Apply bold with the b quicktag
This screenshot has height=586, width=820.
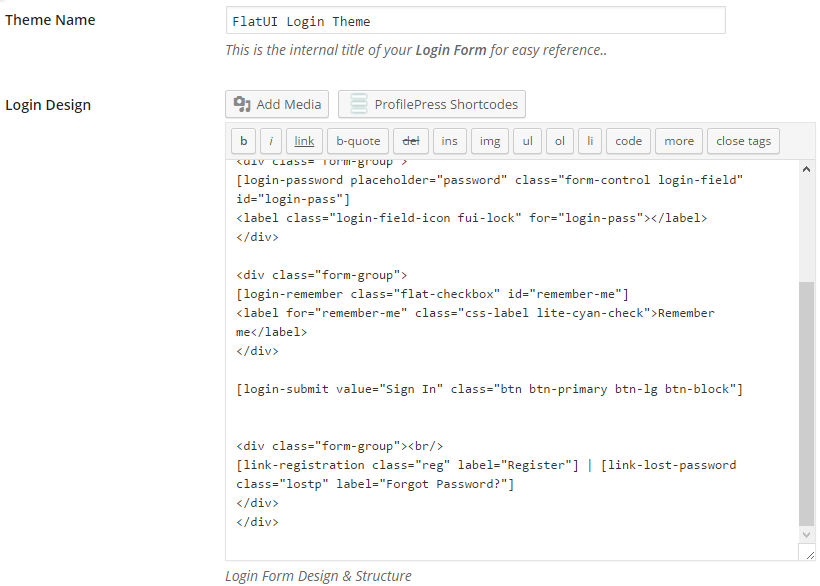tap(243, 141)
